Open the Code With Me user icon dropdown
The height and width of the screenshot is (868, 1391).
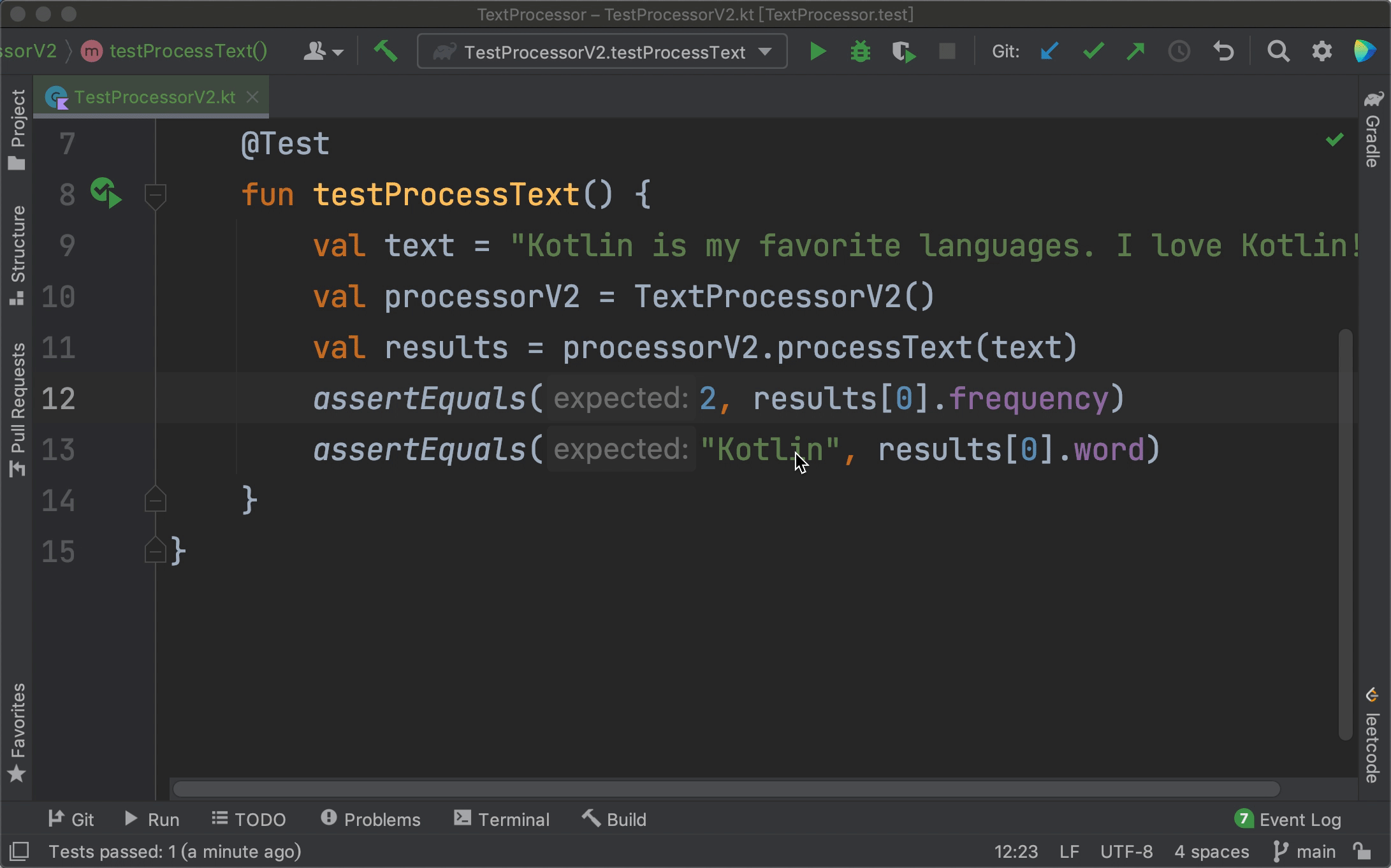(323, 52)
